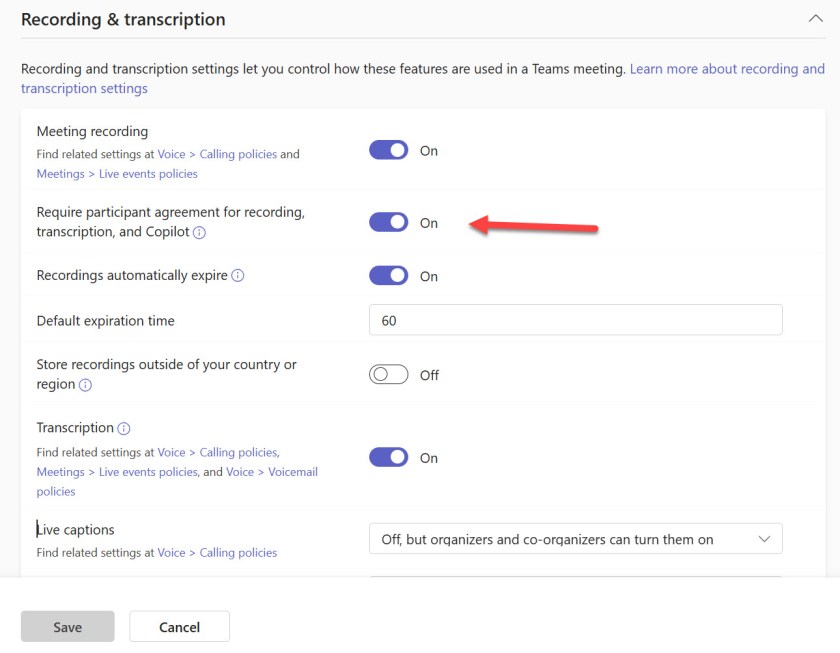Collapse the Recording & transcription section
The width and height of the screenshot is (840, 653).
815,19
